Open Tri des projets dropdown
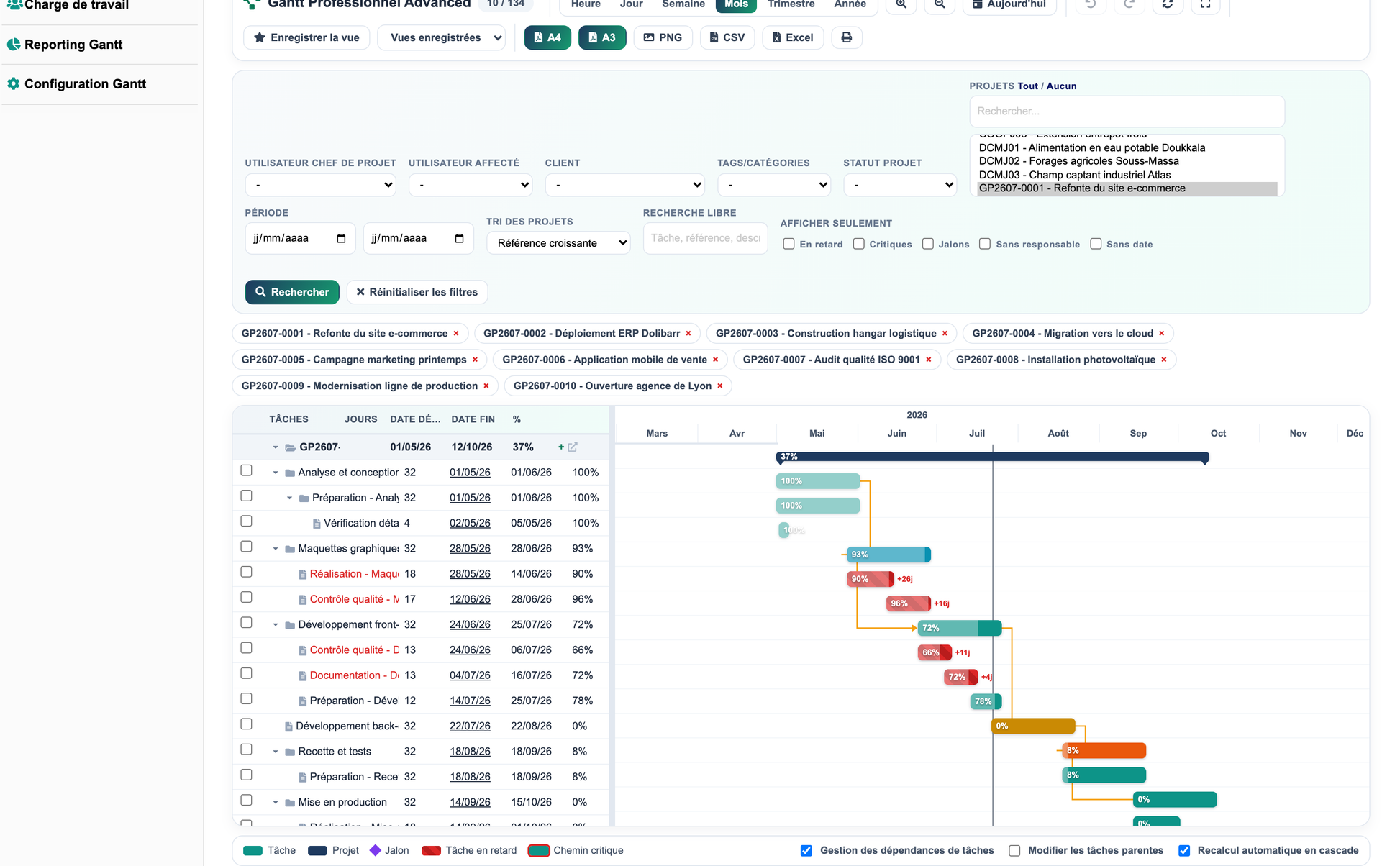This screenshot has width=1400, height=866. (x=559, y=243)
